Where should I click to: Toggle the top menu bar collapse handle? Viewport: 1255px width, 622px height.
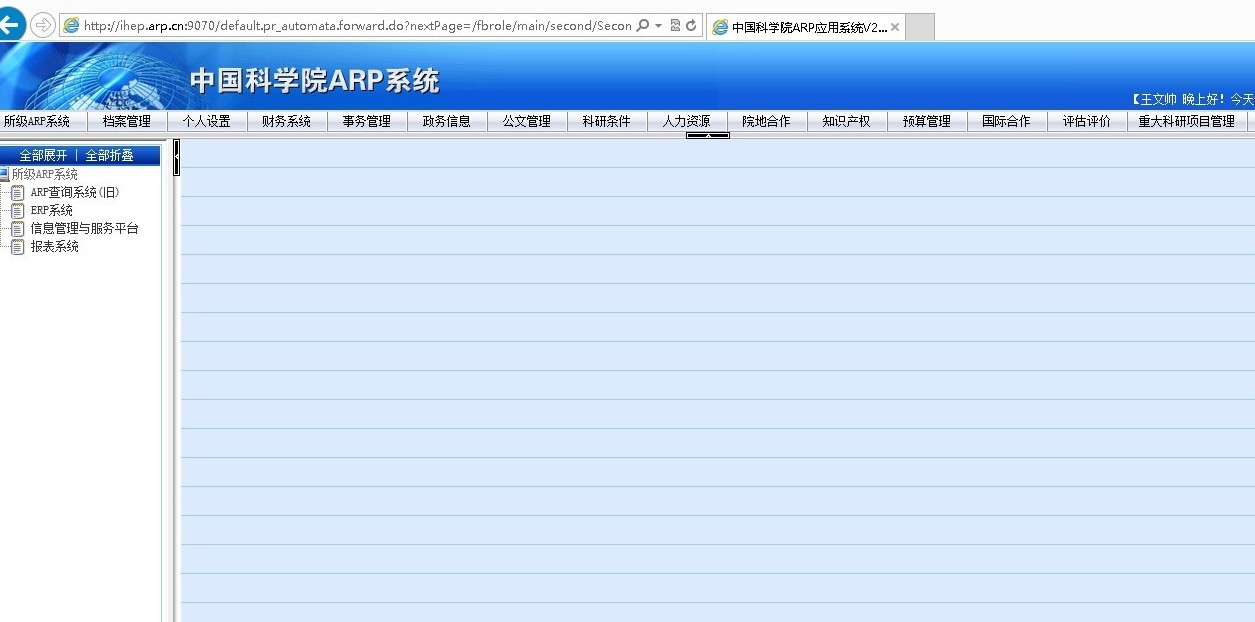(707, 135)
